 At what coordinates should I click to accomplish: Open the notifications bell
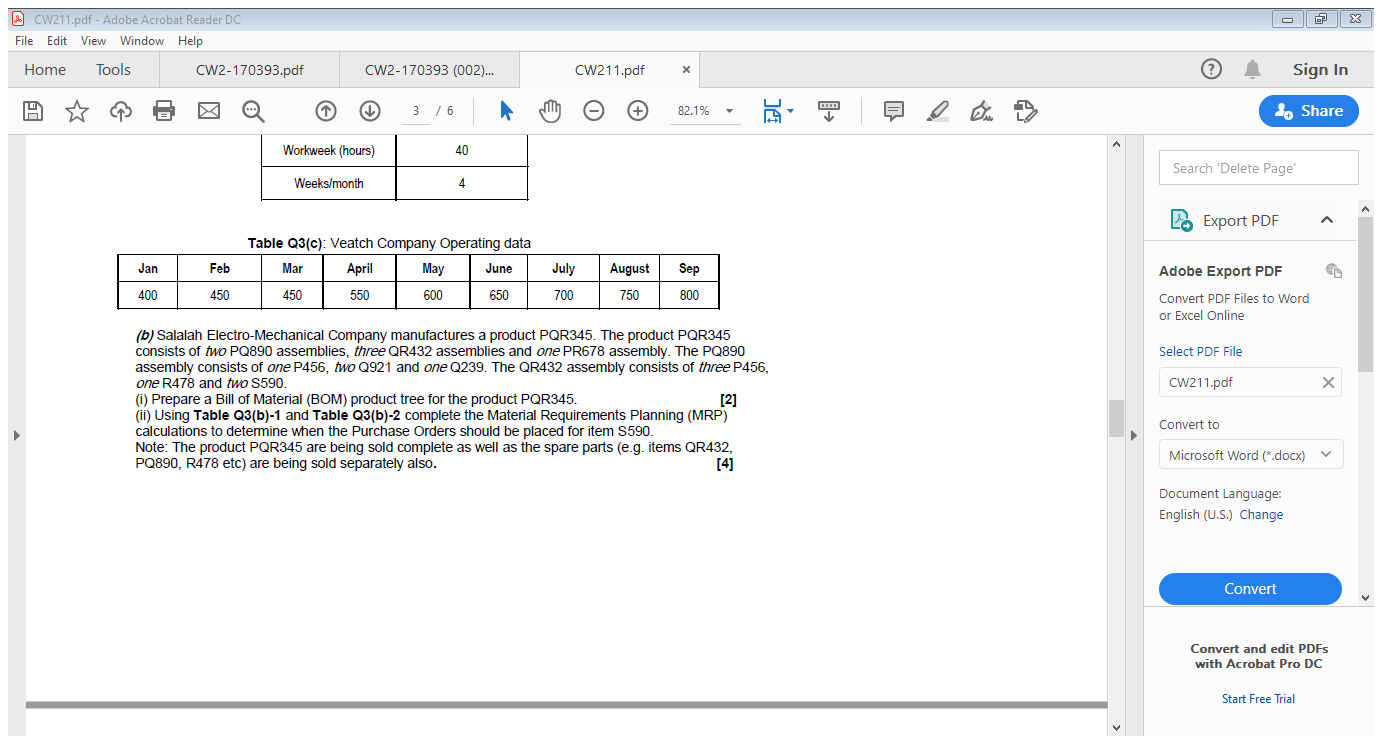pos(1252,69)
